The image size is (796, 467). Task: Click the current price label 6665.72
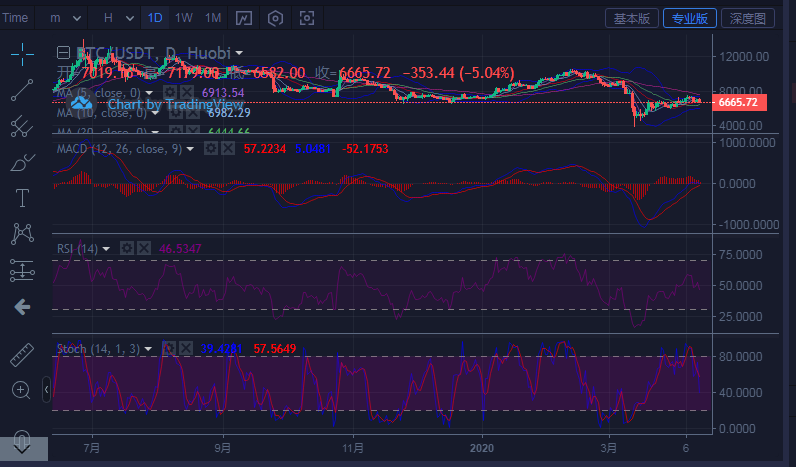[x=739, y=102]
